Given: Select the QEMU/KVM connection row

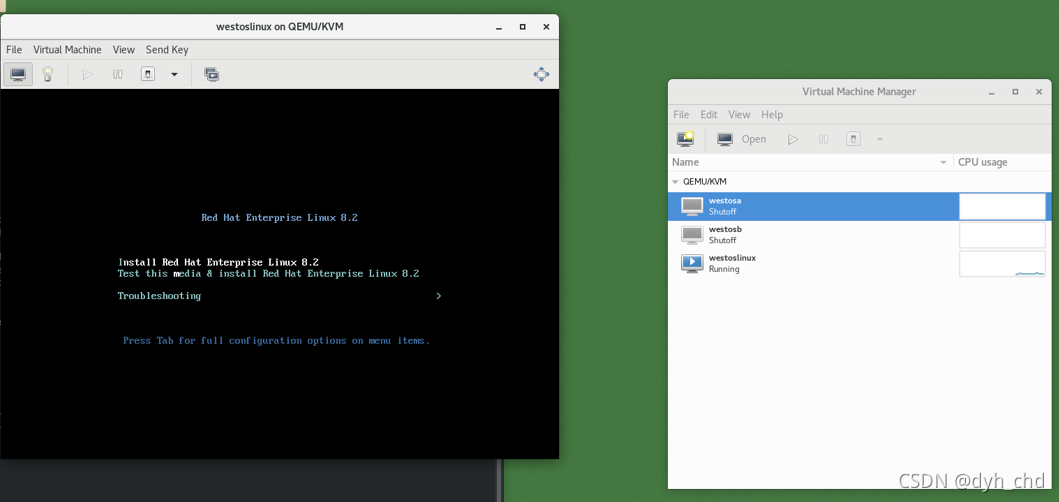Looking at the screenshot, I should click(x=860, y=182).
